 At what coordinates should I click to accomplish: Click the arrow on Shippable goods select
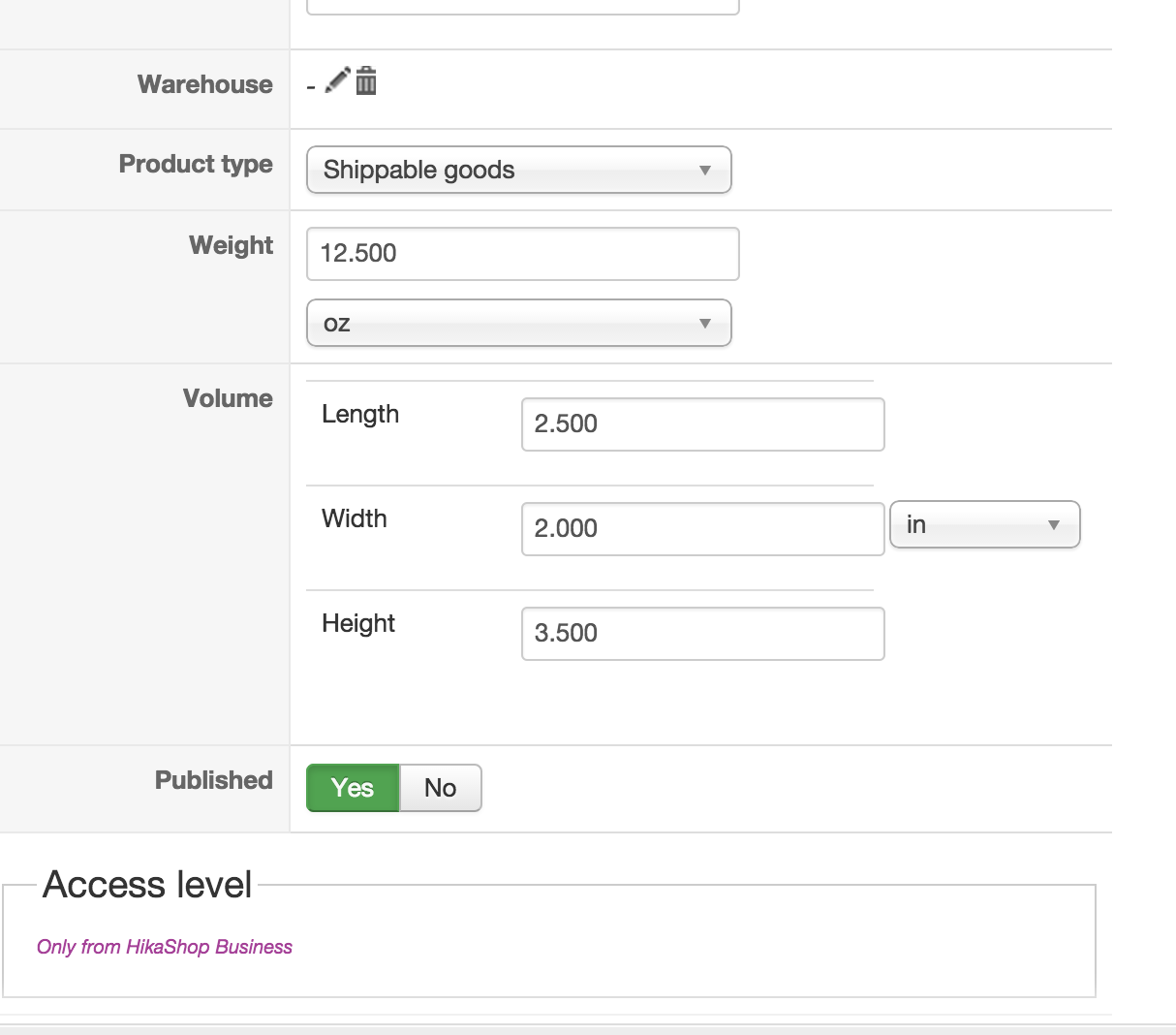[x=705, y=171]
